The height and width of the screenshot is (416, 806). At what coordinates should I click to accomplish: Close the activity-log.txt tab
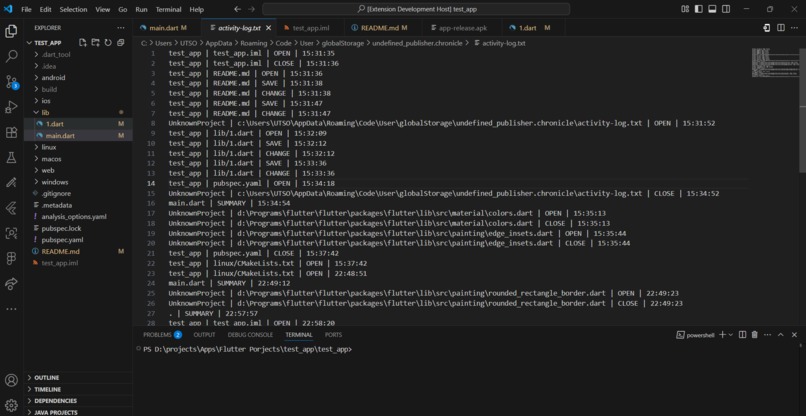[268, 28]
